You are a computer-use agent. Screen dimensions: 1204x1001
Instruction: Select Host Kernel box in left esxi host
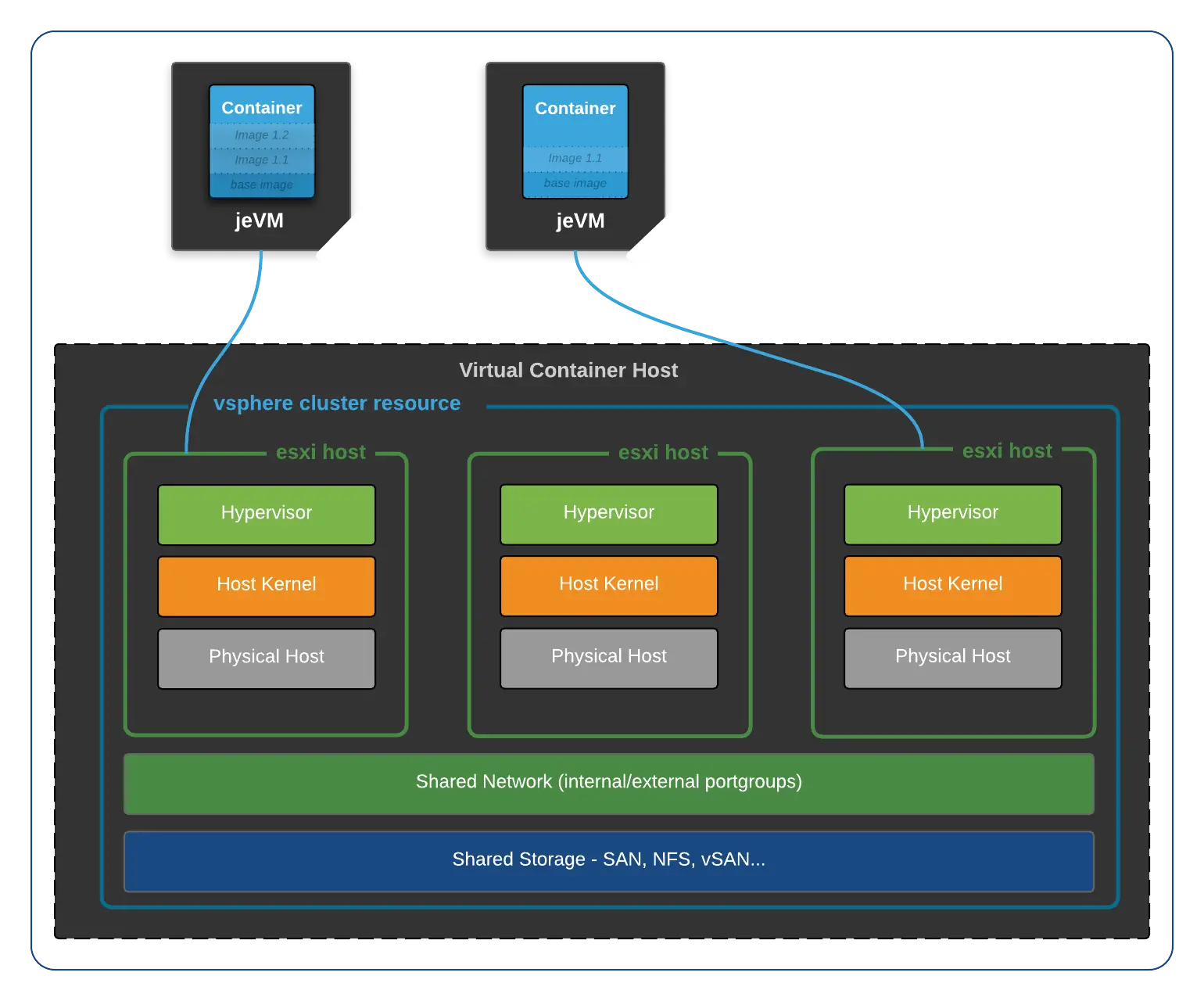tap(267, 587)
